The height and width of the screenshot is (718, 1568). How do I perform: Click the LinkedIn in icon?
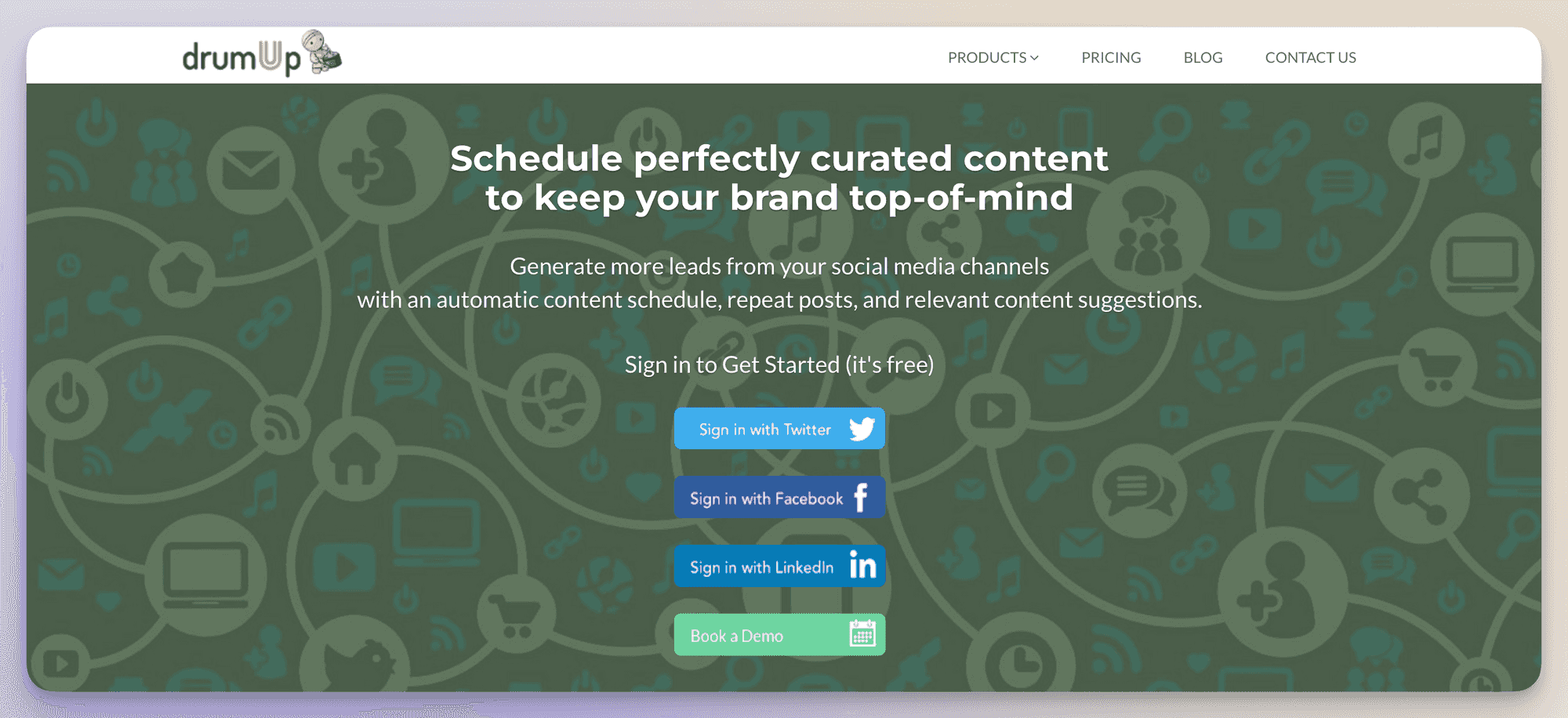coord(862,566)
